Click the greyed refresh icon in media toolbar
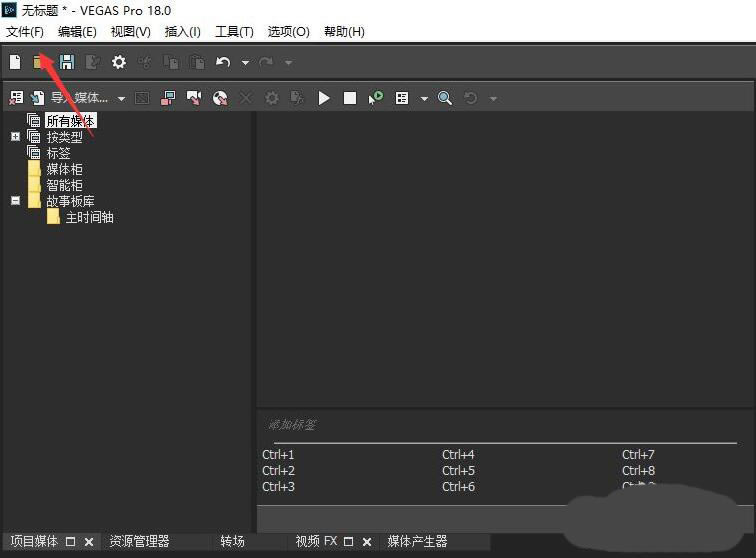This screenshot has width=756, height=558. point(471,98)
